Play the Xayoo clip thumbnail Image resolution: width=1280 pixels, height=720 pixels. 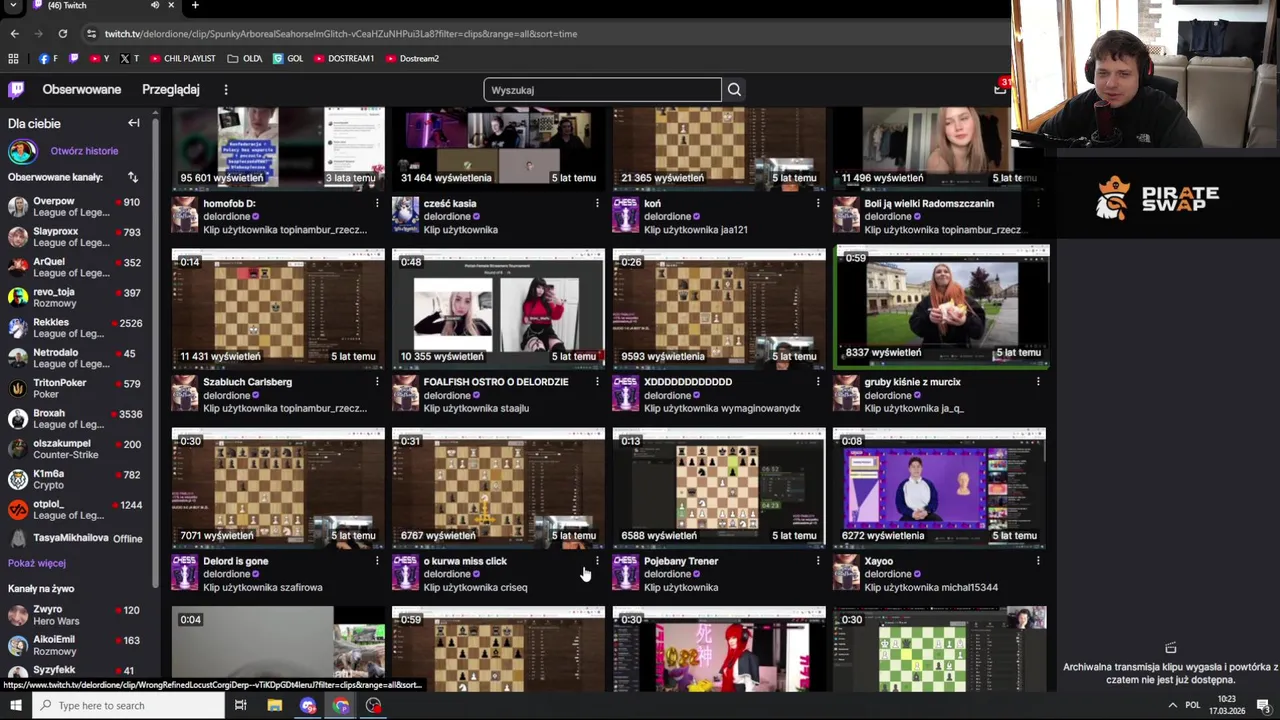point(939,488)
